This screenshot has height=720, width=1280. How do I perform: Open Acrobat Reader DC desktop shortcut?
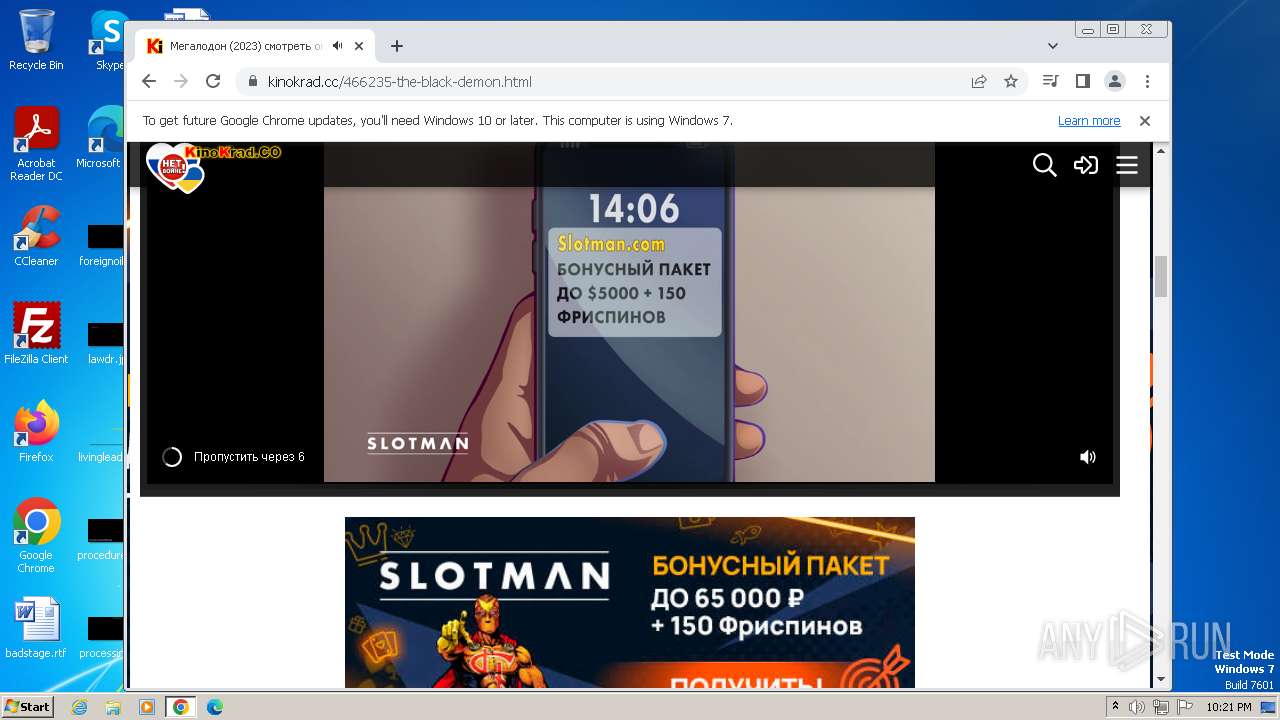coord(36,144)
